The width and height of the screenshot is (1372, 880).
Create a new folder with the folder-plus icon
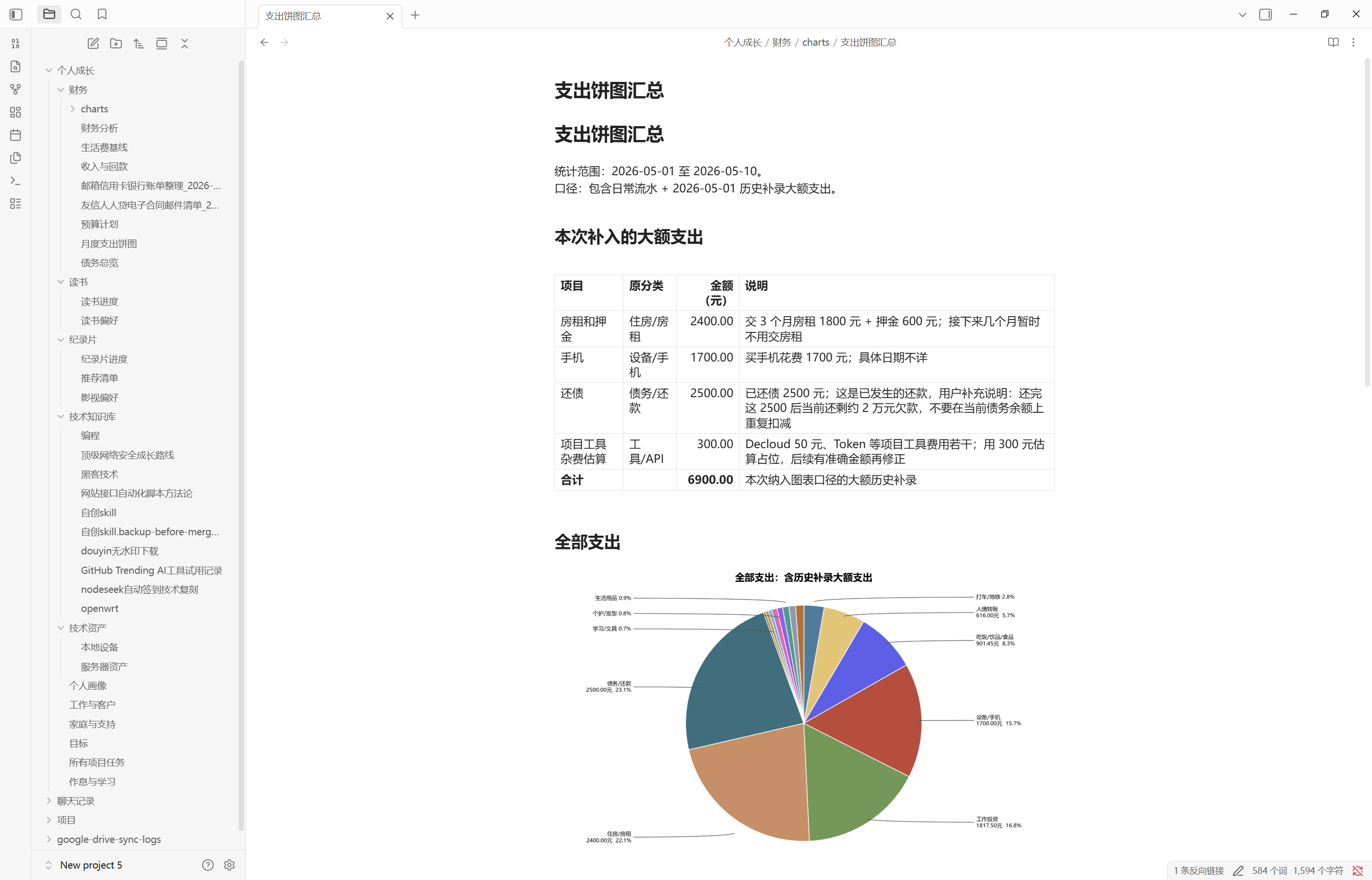pyautogui.click(x=116, y=43)
